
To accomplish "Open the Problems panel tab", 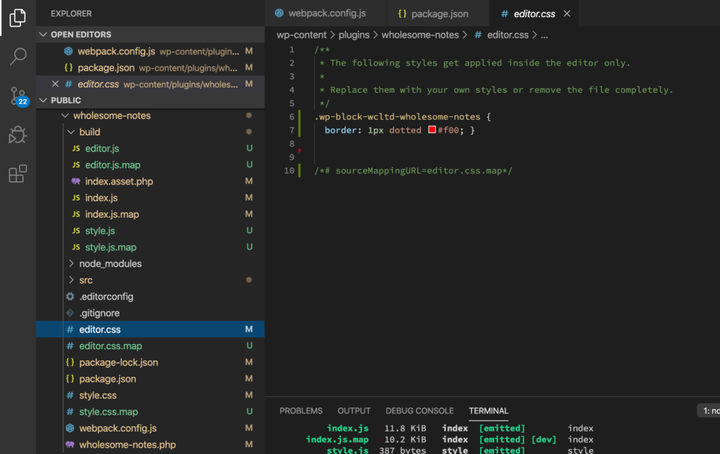I will point(301,411).
